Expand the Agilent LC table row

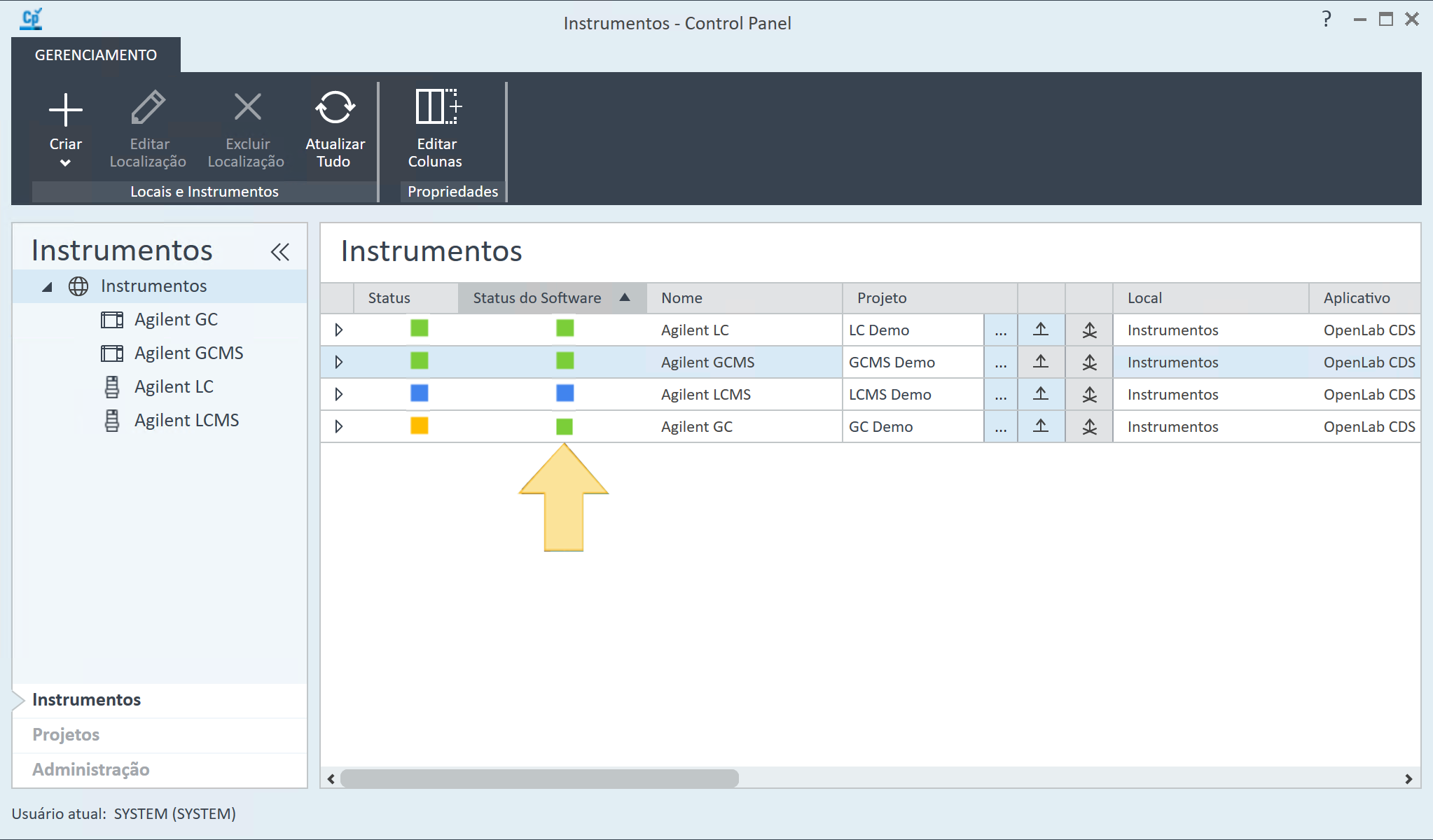pyautogui.click(x=339, y=330)
